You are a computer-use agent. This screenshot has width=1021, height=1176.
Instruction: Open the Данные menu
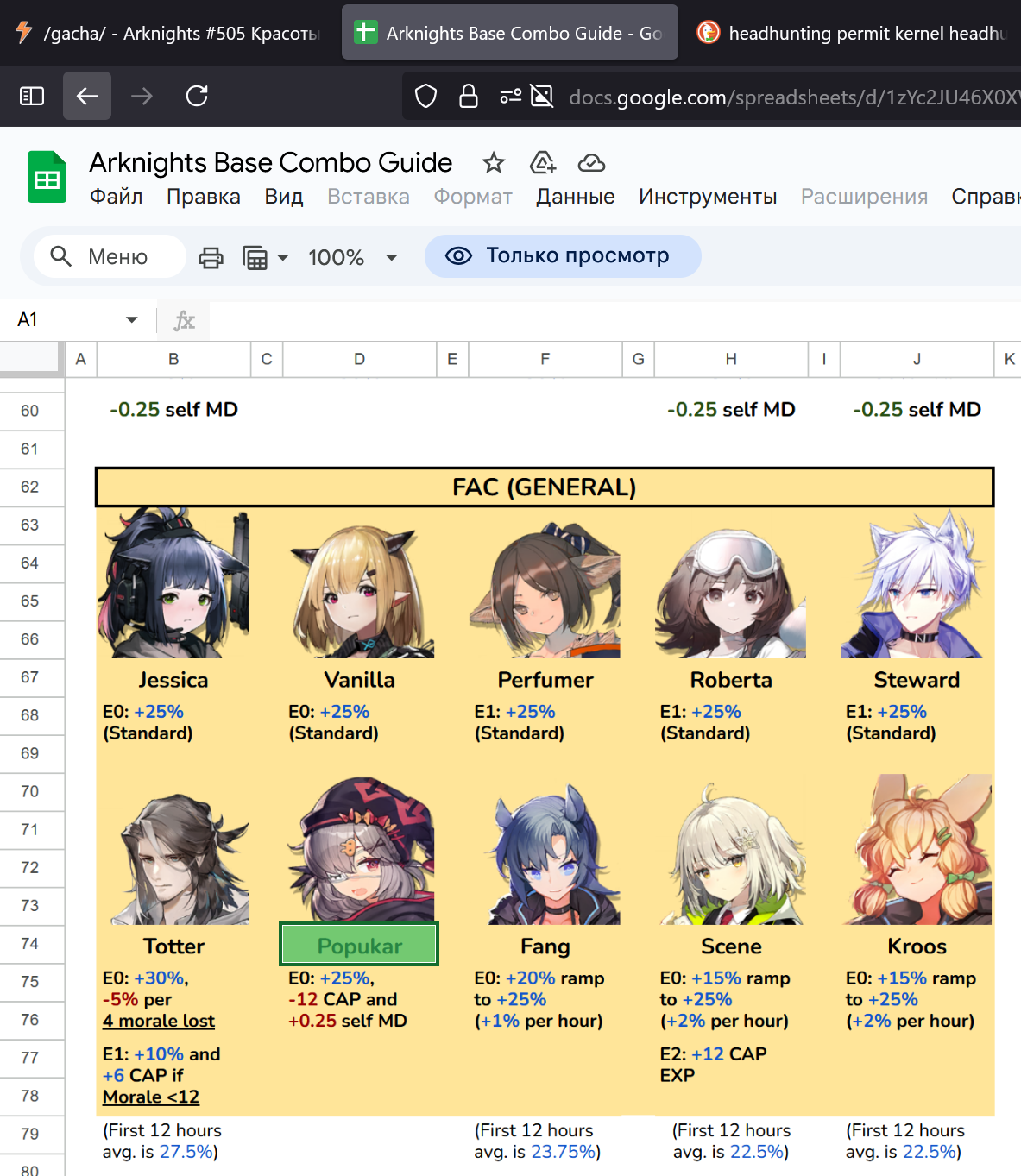coord(576,197)
